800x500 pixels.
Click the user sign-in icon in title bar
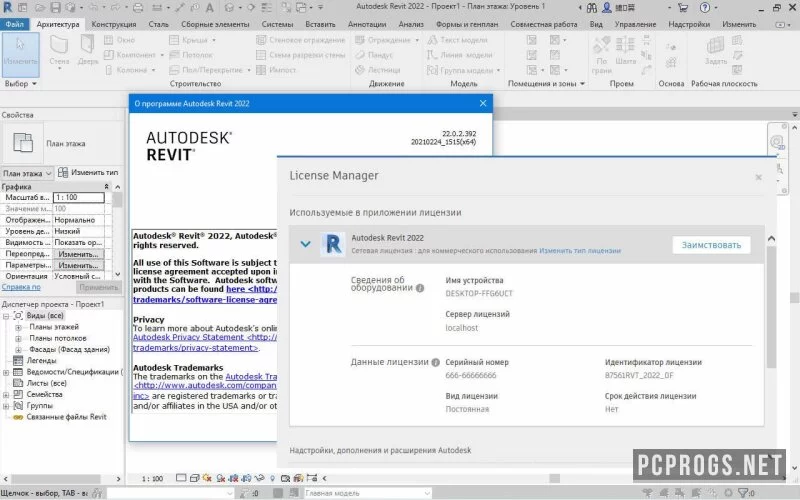607,8
